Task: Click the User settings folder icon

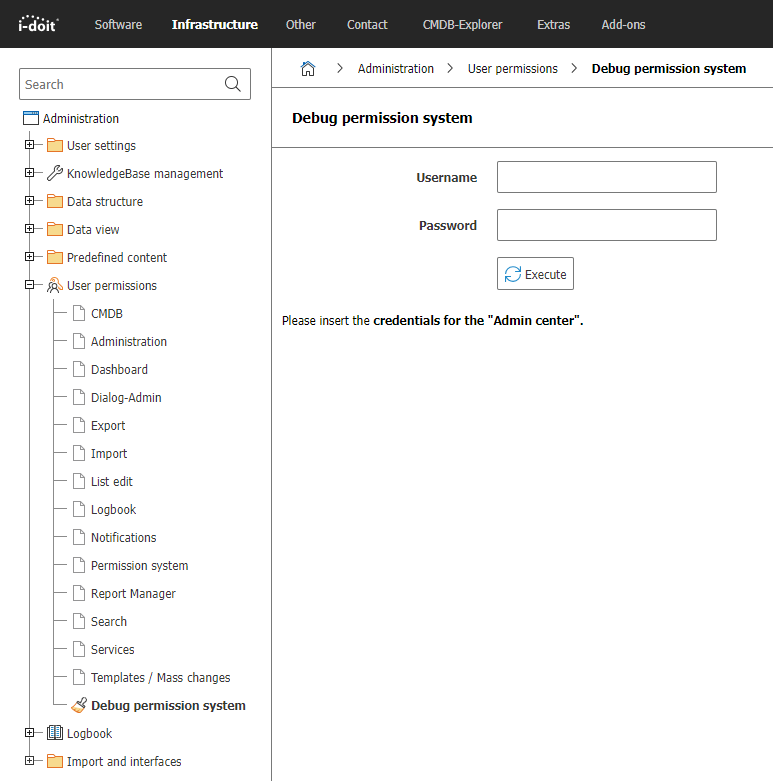Action: click(x=55, y=145)
